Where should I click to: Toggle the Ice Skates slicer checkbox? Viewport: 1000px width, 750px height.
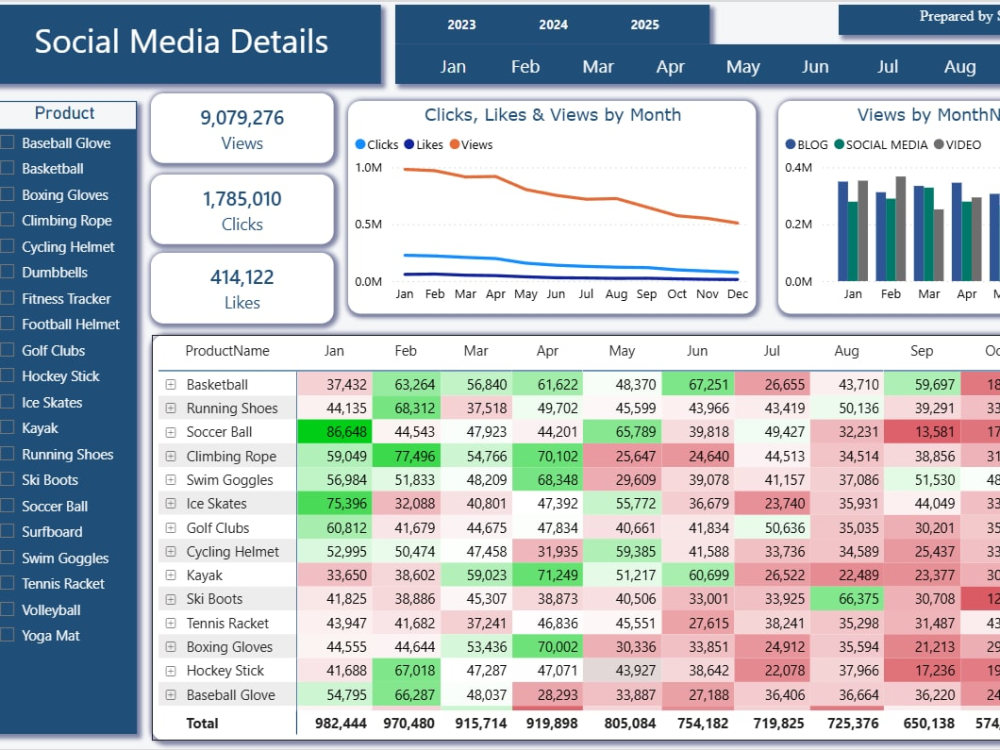[x=7, y=402]
